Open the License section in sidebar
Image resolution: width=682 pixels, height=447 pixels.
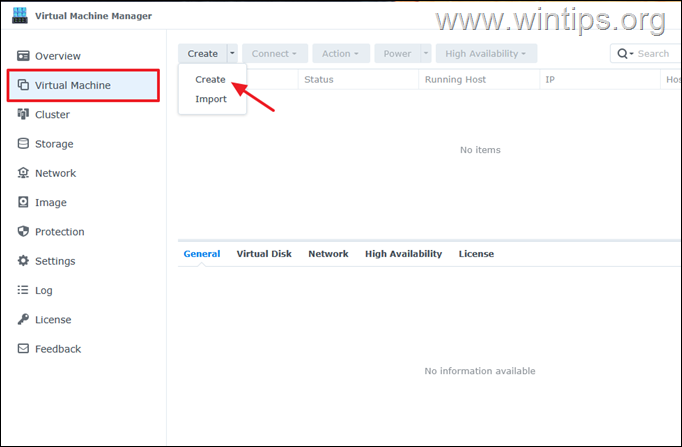(x=53, y=320)
